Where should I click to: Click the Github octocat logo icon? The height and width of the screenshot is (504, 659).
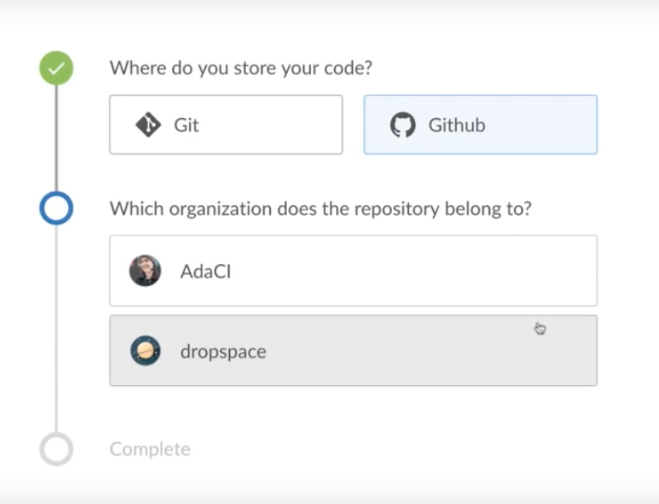(403, 125)
